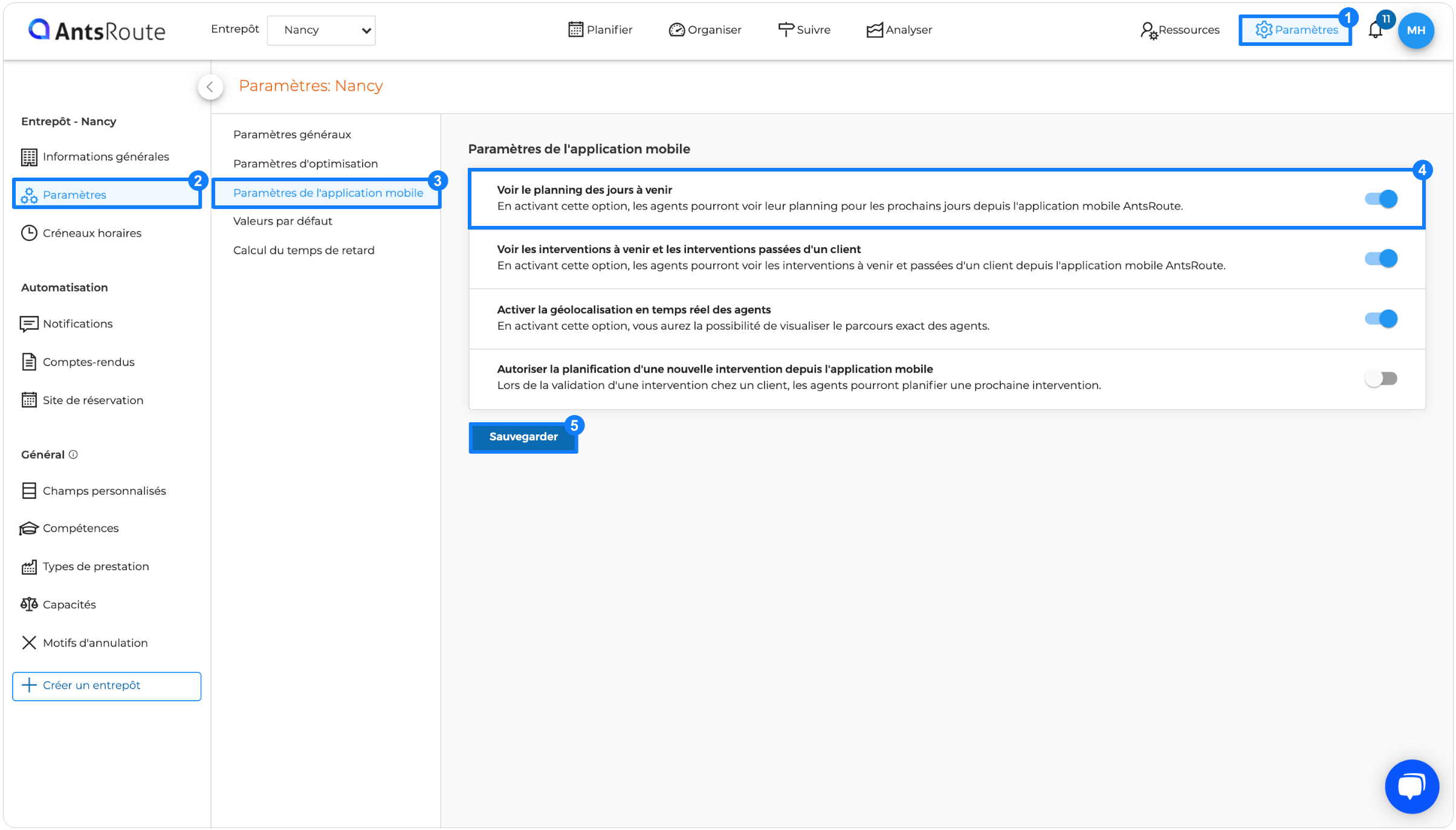
Task: Toggle Voir le planning des jours à venir
Action: click(1381, 199)
